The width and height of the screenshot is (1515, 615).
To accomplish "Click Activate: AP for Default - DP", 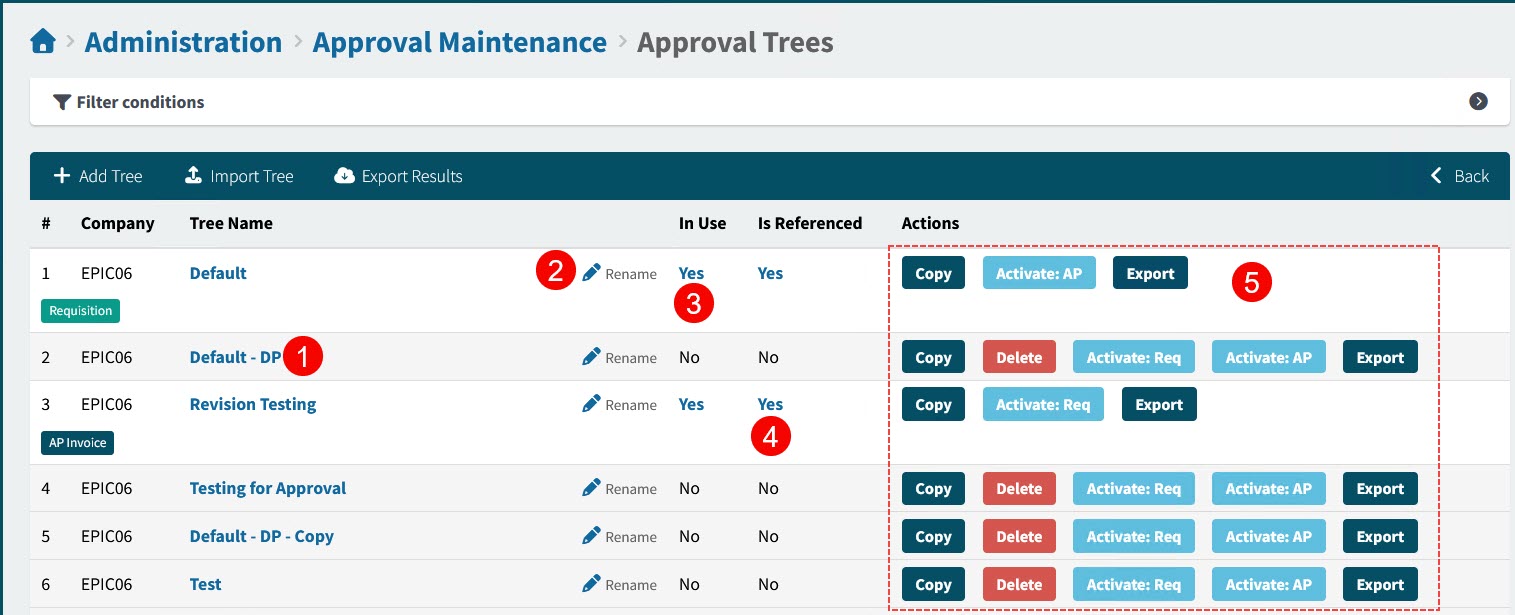I will (1269, 357).
